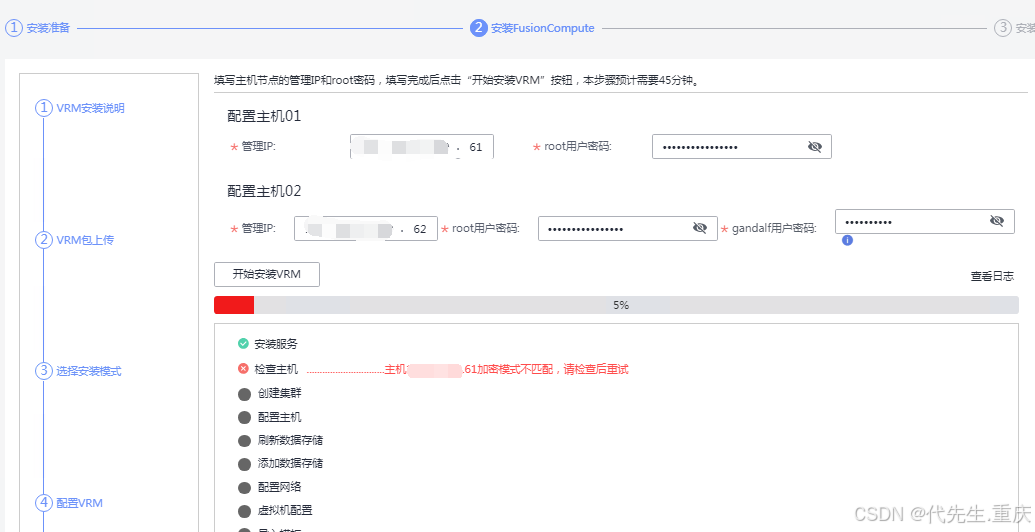Click the step 1 circle for 安装准备
Image resolution: width=1035 pixels, height=532 pixels.
click(x=14, y=28)
